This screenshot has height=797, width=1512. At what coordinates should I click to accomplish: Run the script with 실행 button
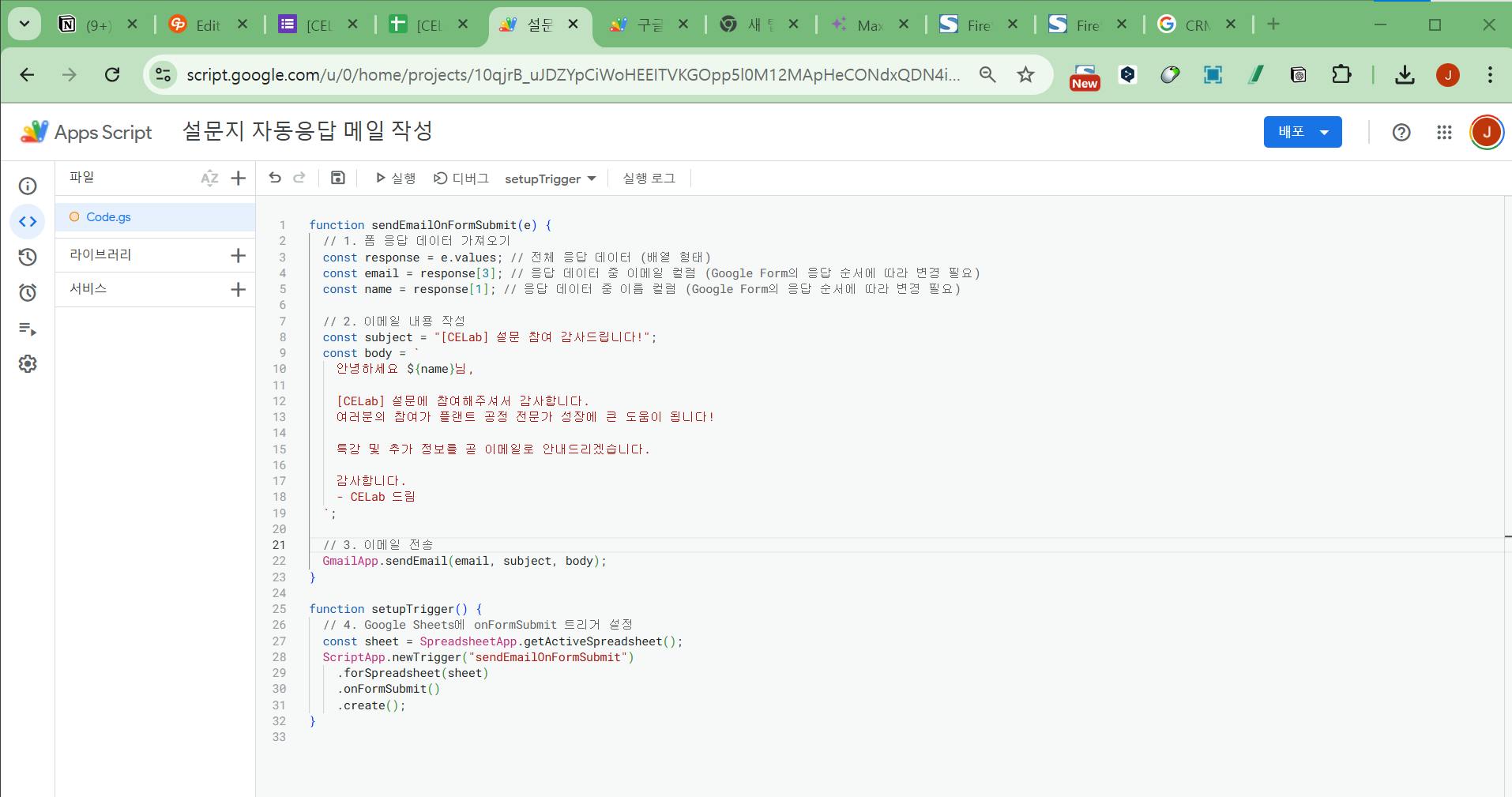(396, 179)
